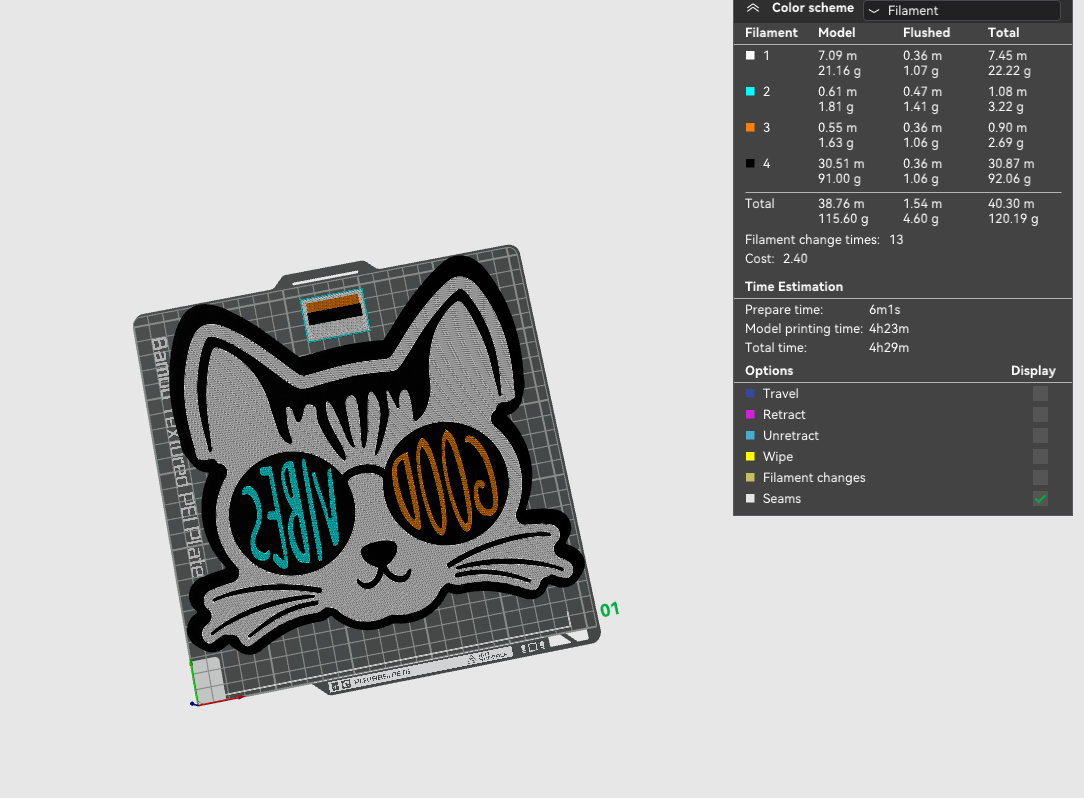The width and height of the screenshot is (1084, 798).
Task: Open the Filament color scheme dropdown
Action: tap(961, 10)
